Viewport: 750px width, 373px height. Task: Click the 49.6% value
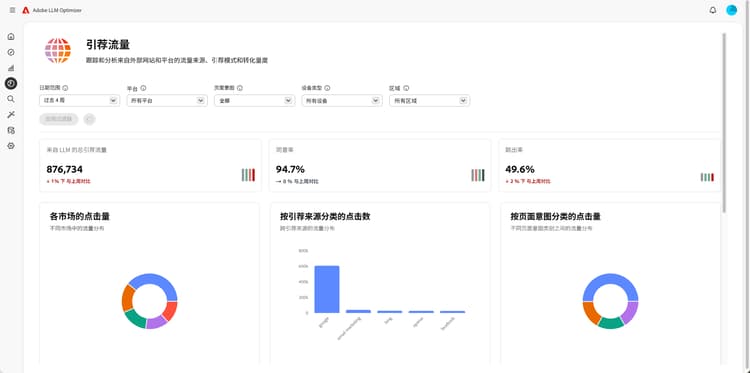(520, 169)
